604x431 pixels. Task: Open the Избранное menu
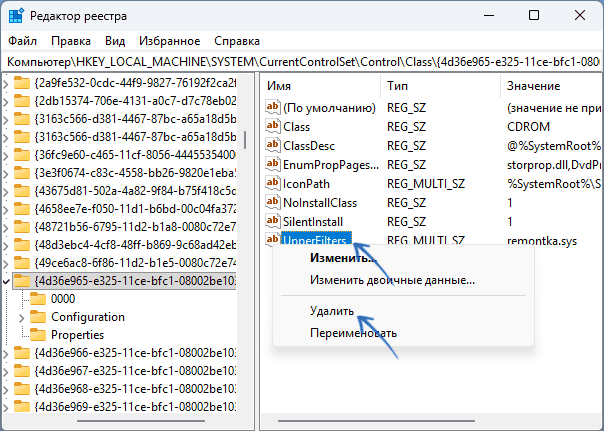pos(169,41)
